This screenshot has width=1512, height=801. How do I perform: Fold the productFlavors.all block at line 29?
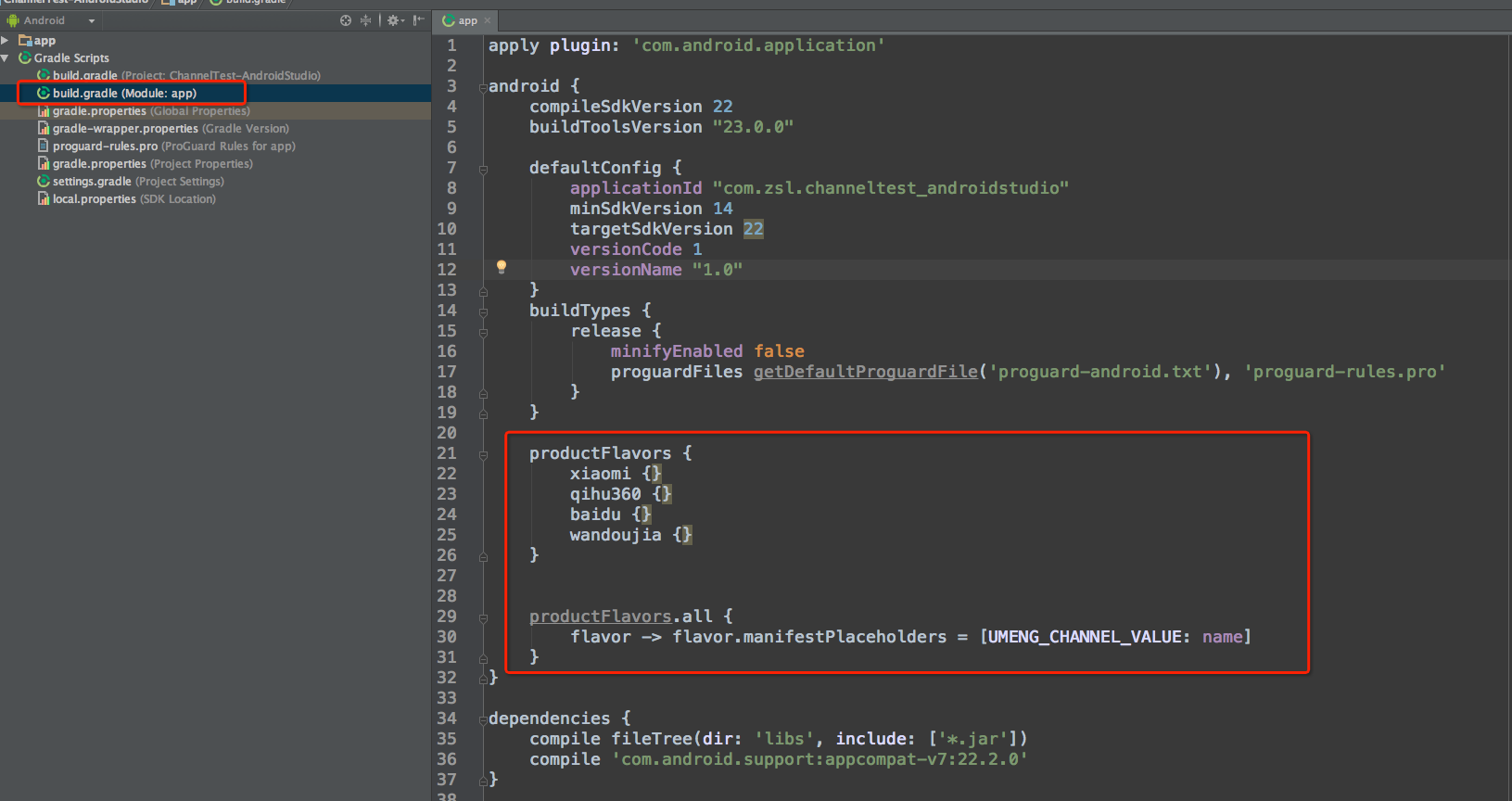[483, 617]
